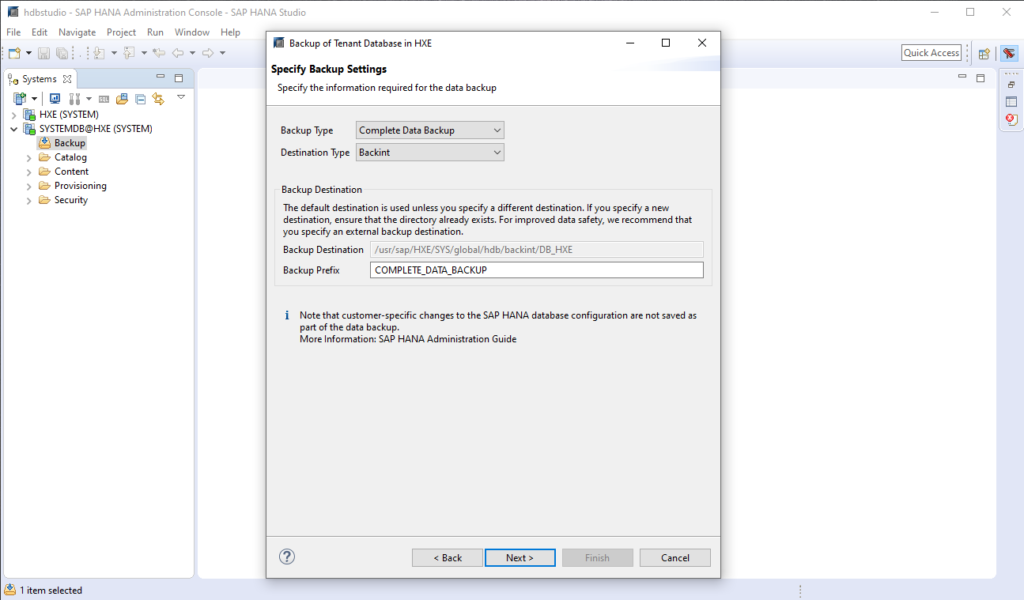Viewport: 1024px width, 600px height.
Task: Minimize the Systems view panel
Action: pos(160,77)
